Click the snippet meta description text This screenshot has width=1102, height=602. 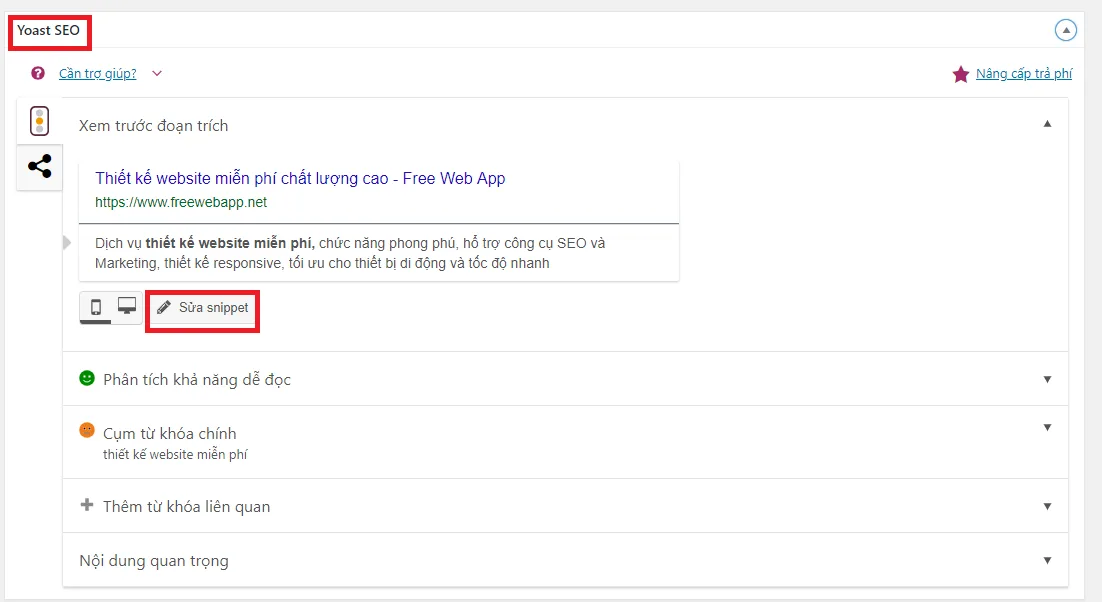tap(350, 253)
